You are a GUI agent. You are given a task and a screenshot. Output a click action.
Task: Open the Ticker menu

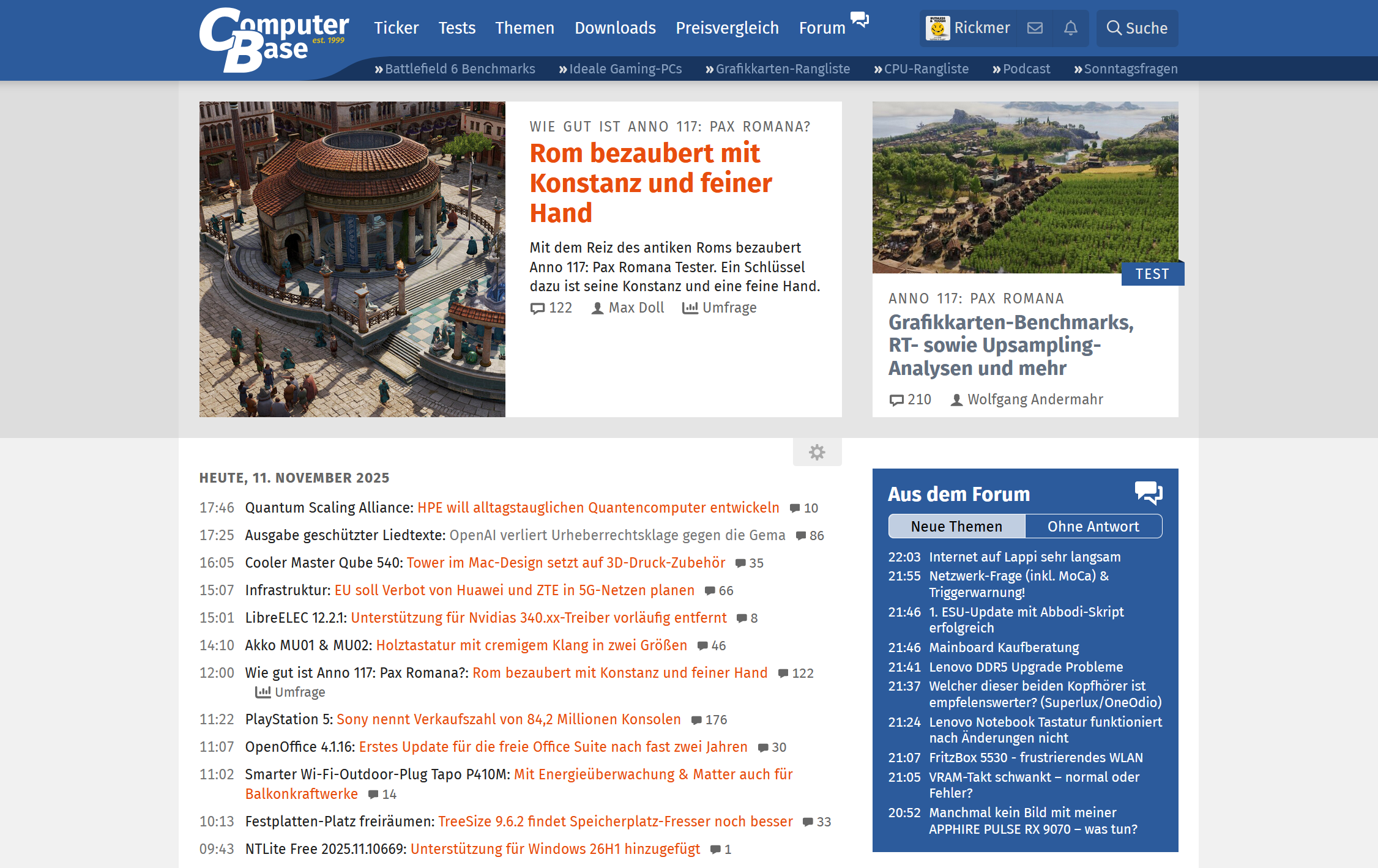pyautogui.click(x=397, y=28)
